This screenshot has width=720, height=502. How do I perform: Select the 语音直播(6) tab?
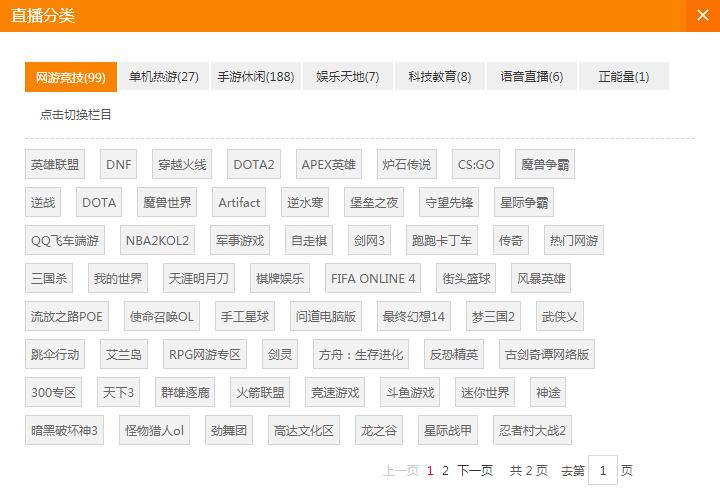532,76
